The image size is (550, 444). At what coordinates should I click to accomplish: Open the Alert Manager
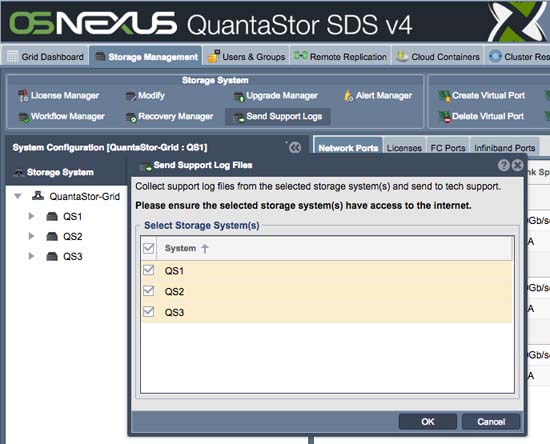coord(377,96)
